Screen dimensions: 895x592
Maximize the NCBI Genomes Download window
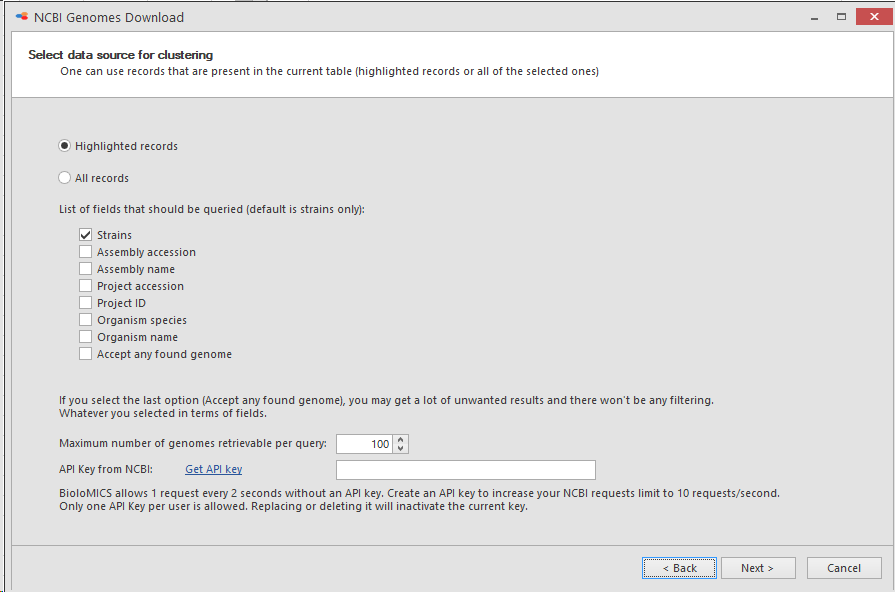pos(841,17)
